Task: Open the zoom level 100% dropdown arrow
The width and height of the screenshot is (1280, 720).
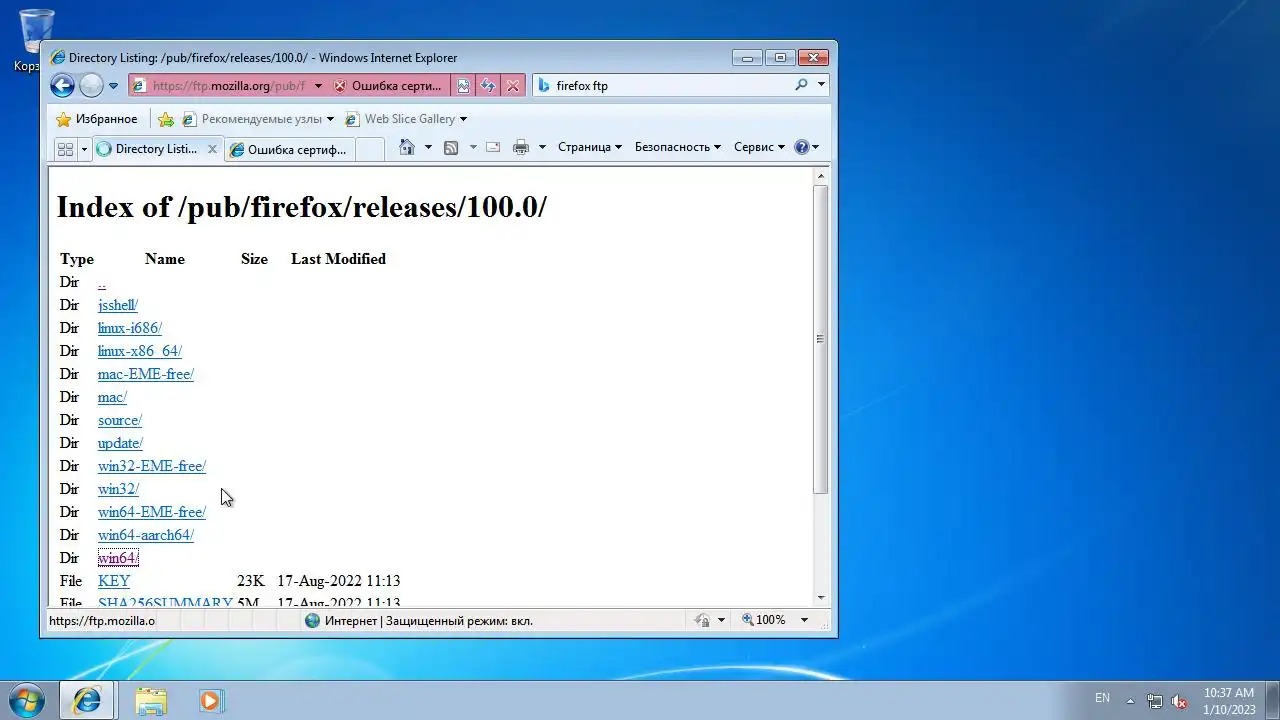Action: (804, 620)
